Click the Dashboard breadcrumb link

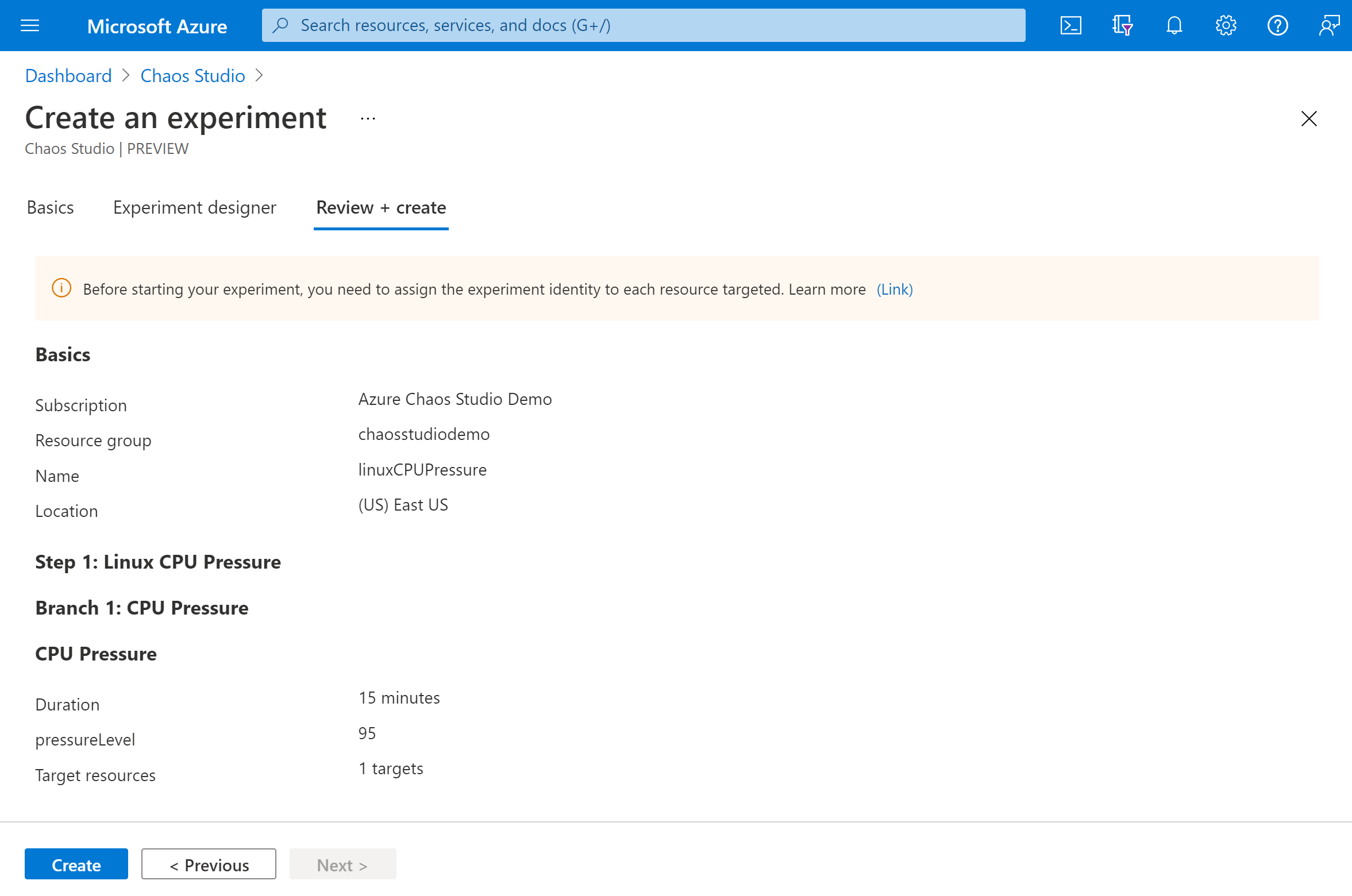(67, 75)
